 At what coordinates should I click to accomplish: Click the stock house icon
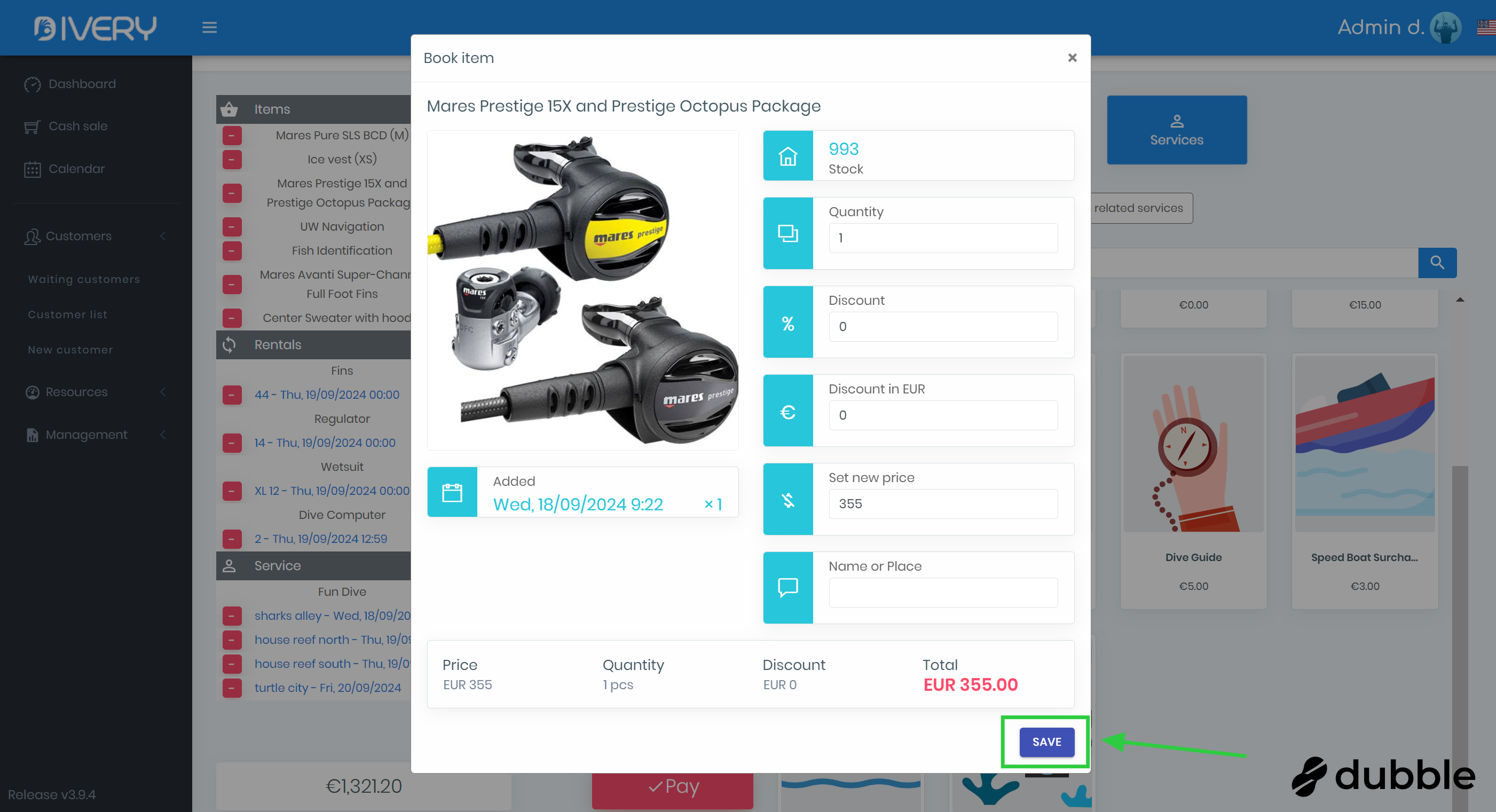point(788,156)
